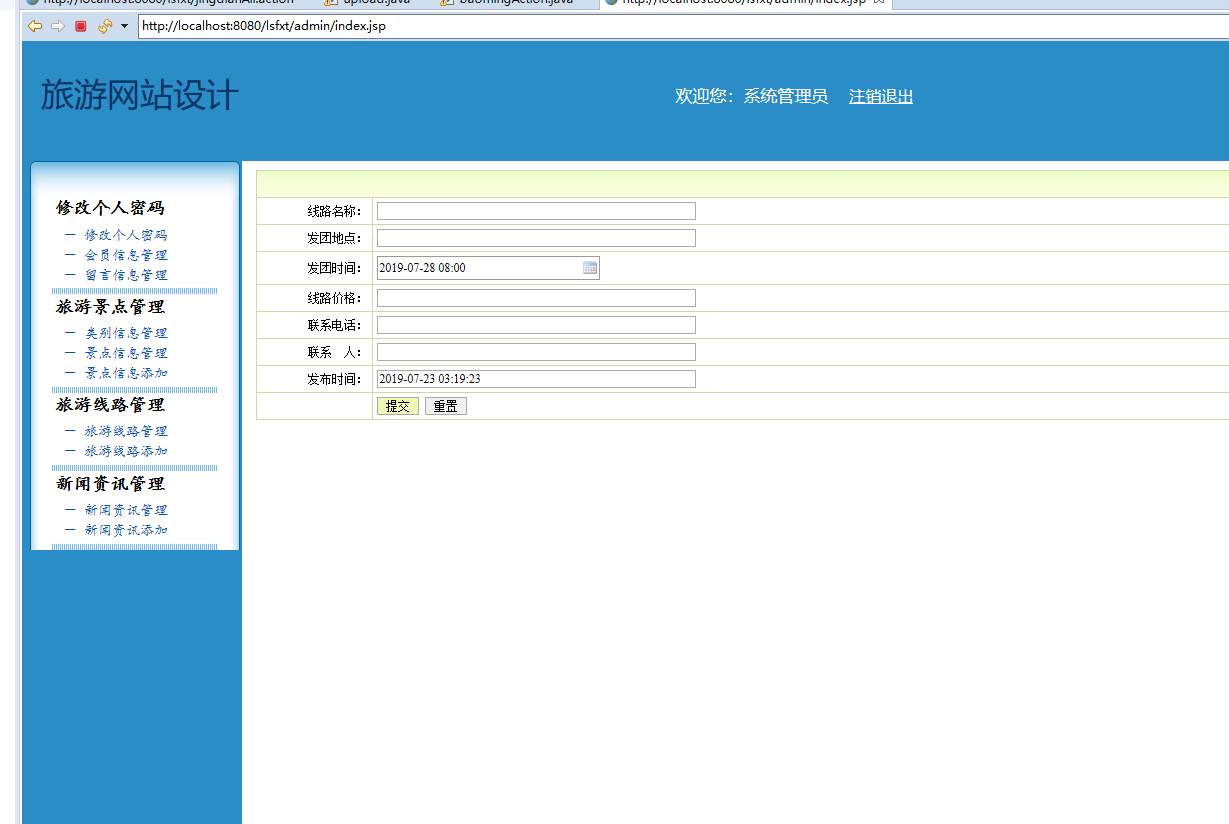Open 新闻资讯管理 sidebar link
The width and height of the screenshot is (1229, 824).
(x=126, y=510)
